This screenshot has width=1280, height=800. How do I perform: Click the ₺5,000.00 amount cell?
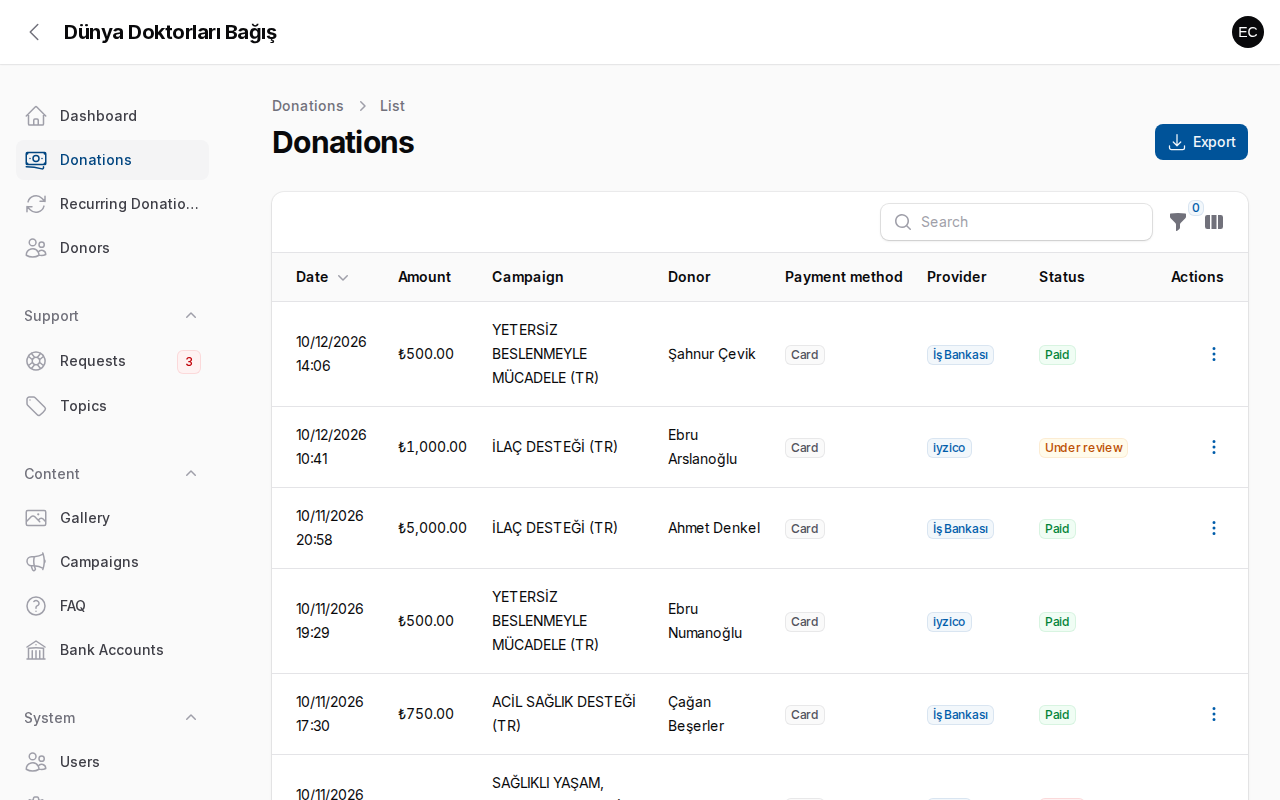[x=432, y=528]
